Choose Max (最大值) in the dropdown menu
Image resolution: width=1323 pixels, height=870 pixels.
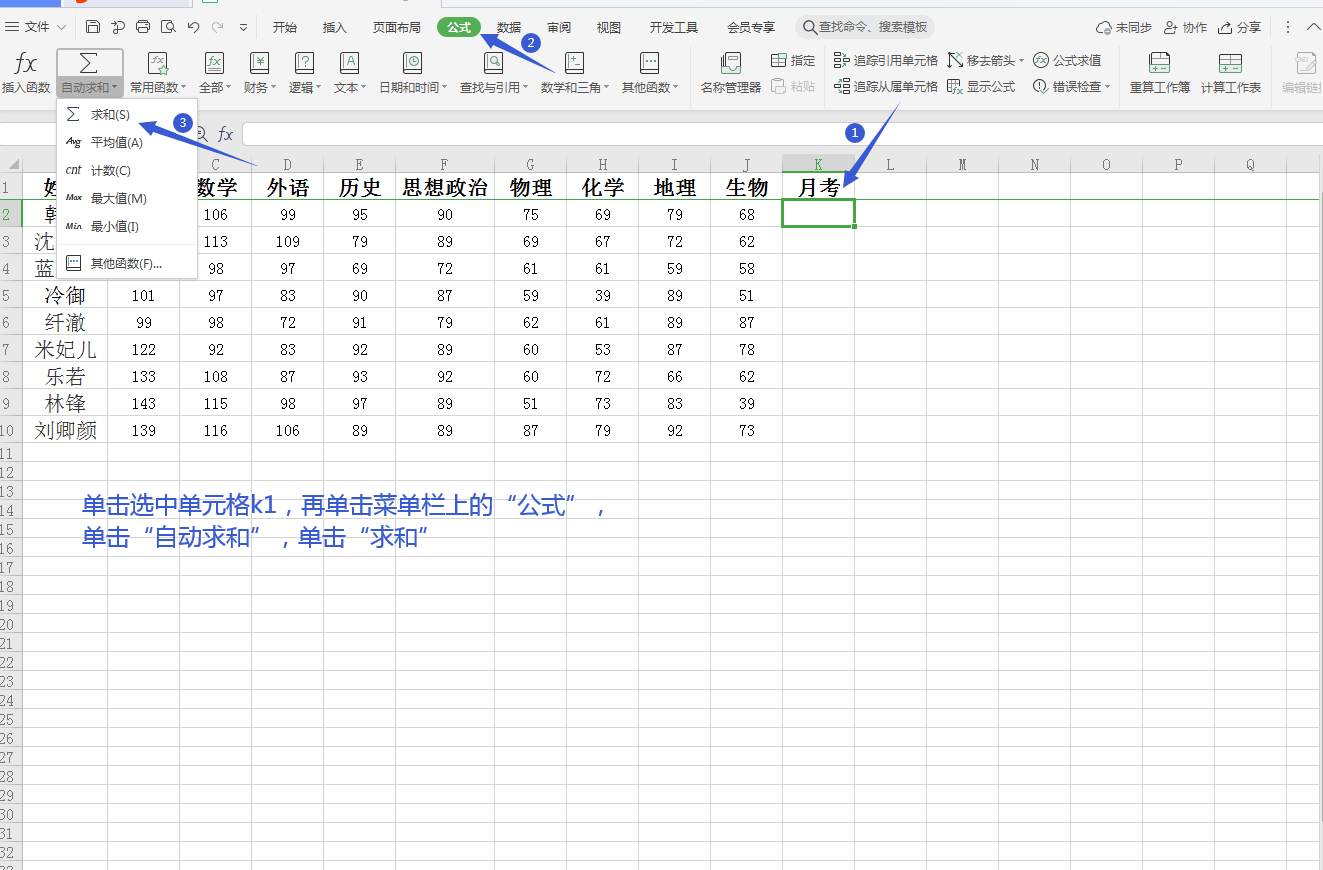pos(127,199)
